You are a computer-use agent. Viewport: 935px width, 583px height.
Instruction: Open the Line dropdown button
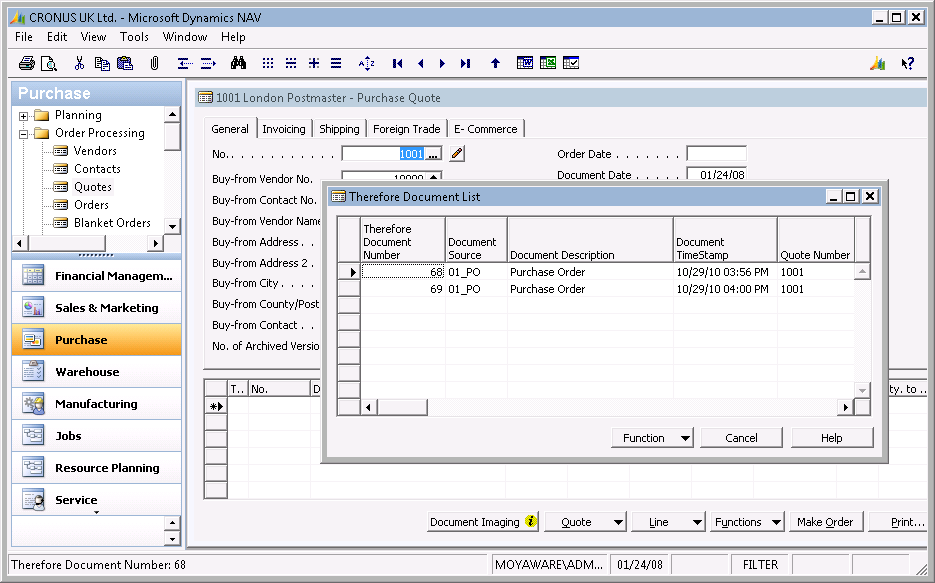pos(668,522)
